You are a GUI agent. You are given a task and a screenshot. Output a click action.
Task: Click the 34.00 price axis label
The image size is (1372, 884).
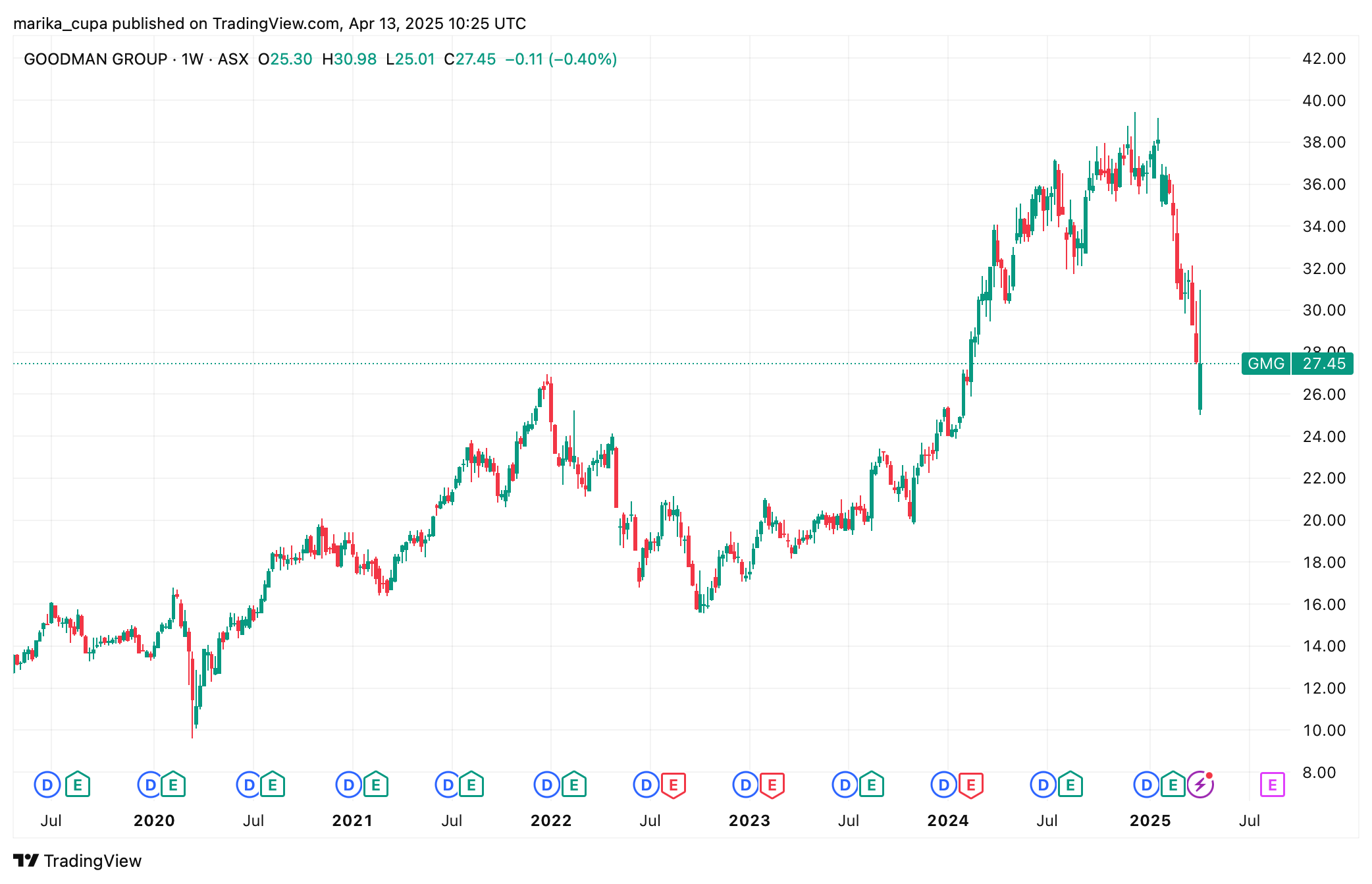[1324, 227]
